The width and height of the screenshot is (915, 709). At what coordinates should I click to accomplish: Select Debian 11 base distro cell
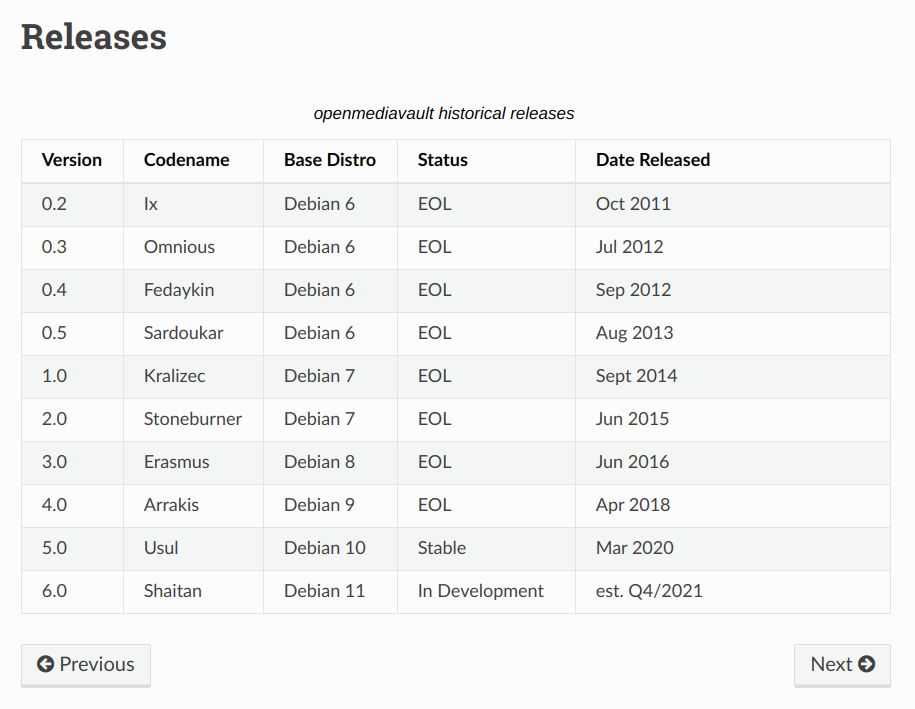click(324, 591)
